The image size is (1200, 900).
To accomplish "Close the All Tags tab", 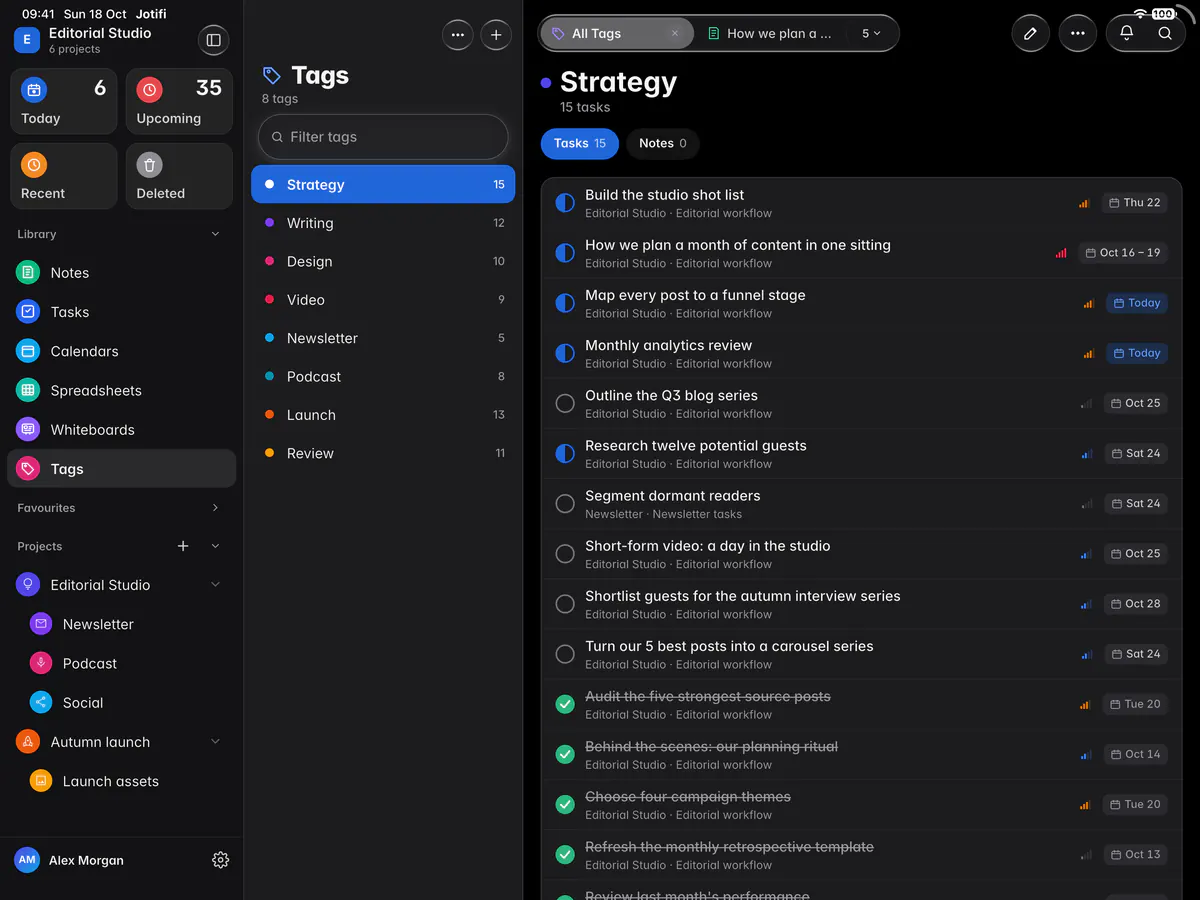I will pyautogui.click(x=675, y=33).
